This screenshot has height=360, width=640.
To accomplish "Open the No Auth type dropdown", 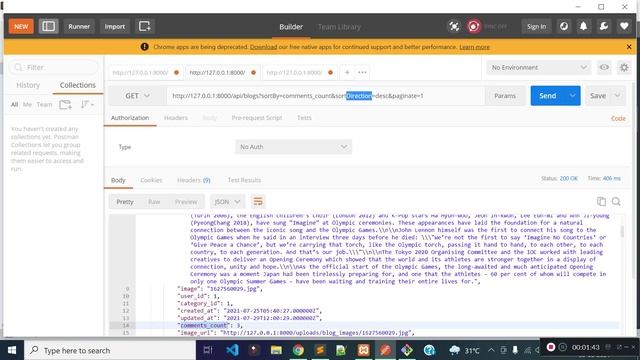I will [x=293, y=147].
